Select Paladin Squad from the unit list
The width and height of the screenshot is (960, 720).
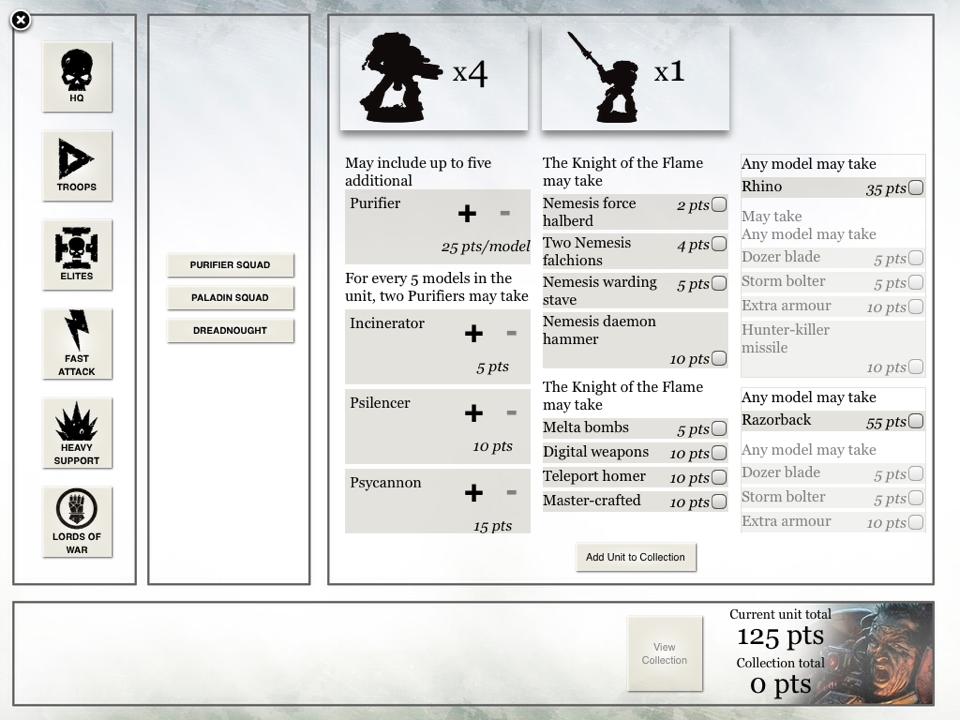(230, 298)
